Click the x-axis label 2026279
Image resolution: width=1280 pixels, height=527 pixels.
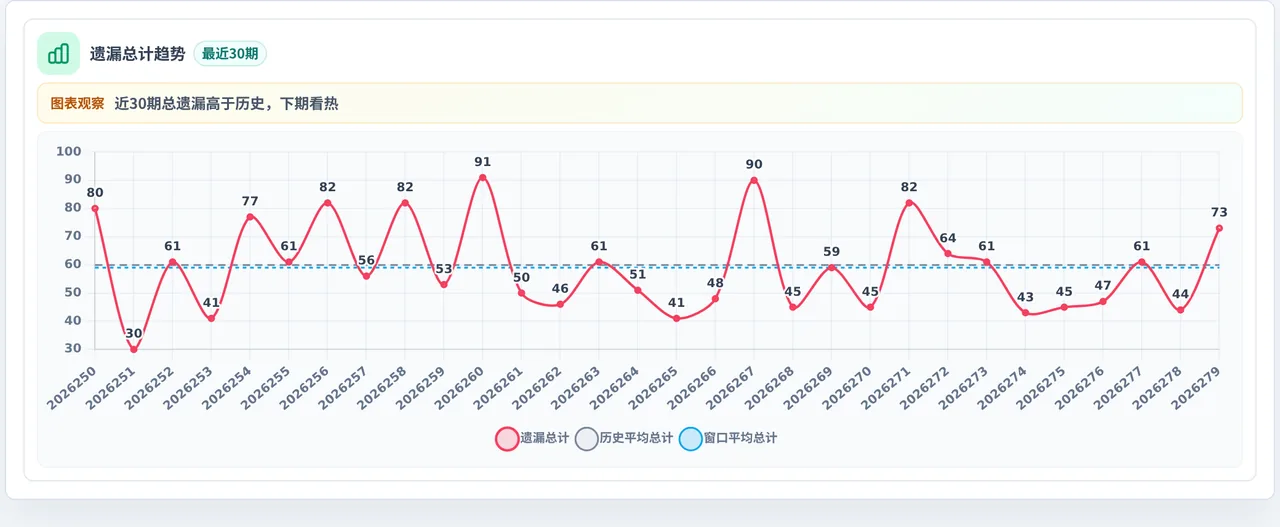point(1195,384)
